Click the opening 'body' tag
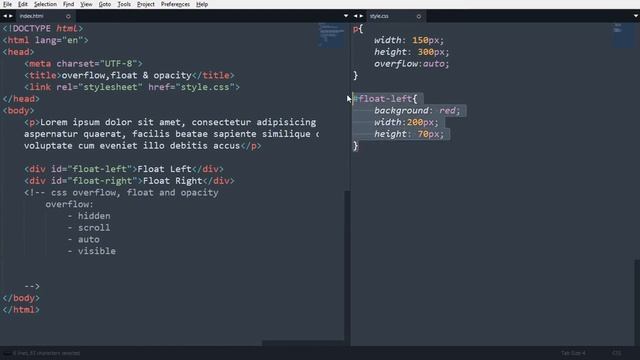 pos(18,111)
